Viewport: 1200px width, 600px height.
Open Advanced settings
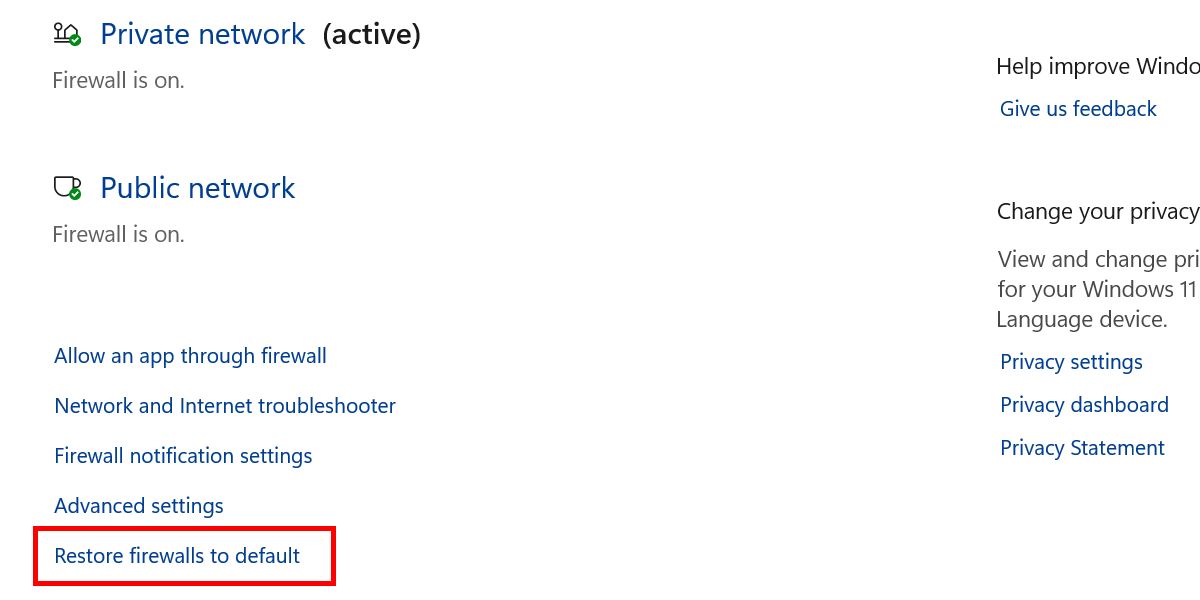coord(138,505)
